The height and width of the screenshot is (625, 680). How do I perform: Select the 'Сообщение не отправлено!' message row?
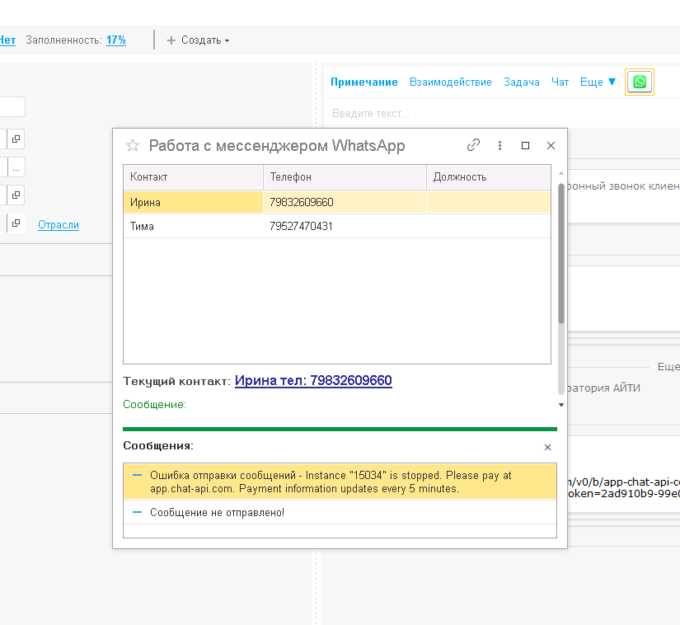click(x=340, y=512)
